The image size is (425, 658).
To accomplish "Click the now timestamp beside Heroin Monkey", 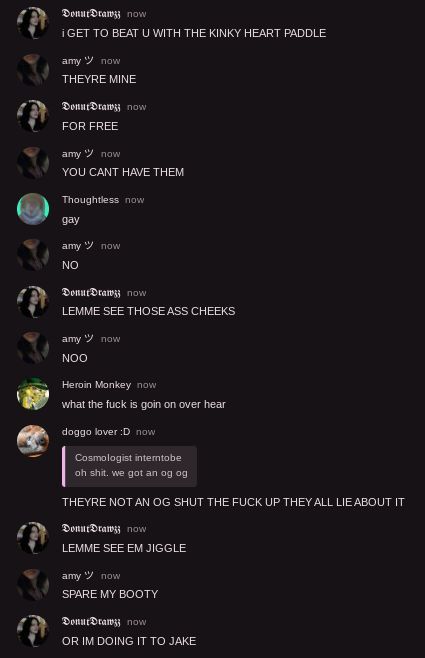I will point(146,385).
